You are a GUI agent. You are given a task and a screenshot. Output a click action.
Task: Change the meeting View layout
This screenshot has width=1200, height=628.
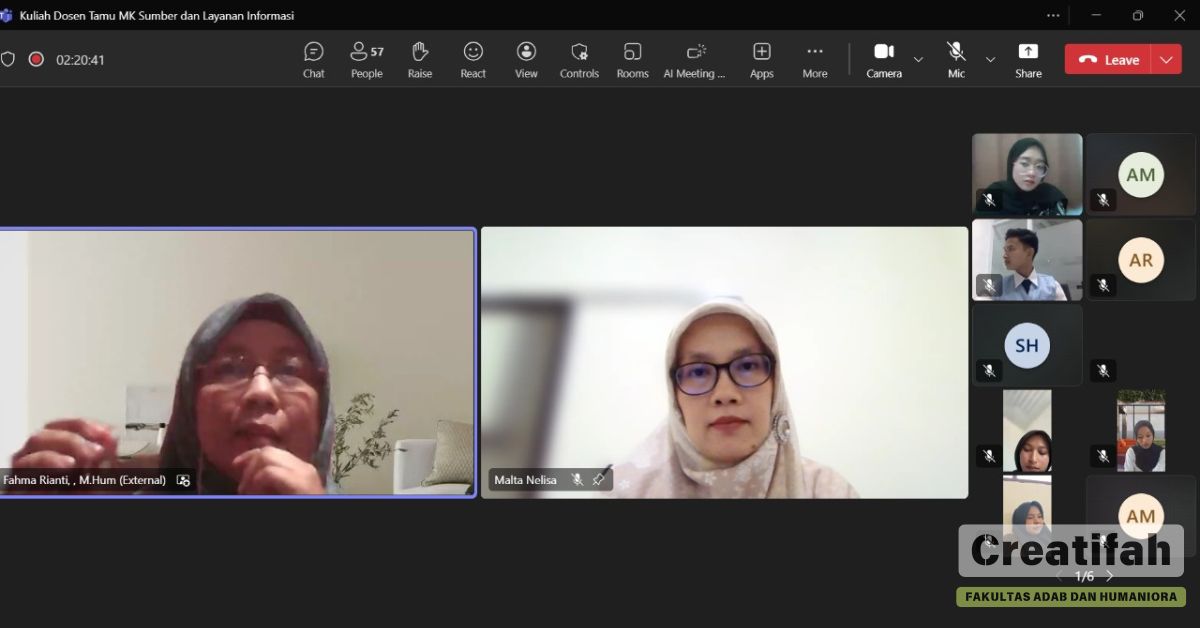(x=526, y=59)
